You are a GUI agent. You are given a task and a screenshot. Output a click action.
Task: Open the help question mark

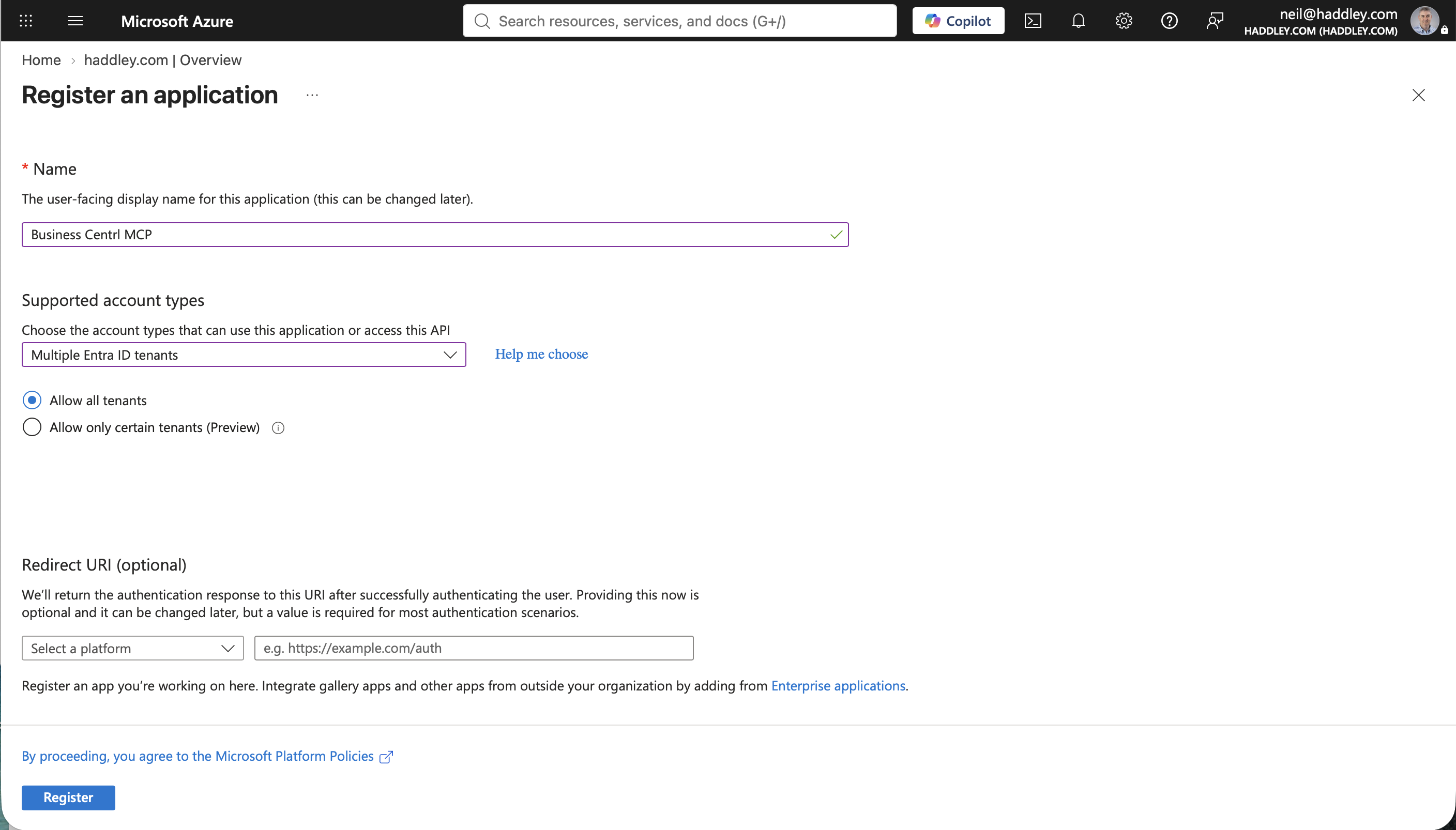[x=1169, y=21]
